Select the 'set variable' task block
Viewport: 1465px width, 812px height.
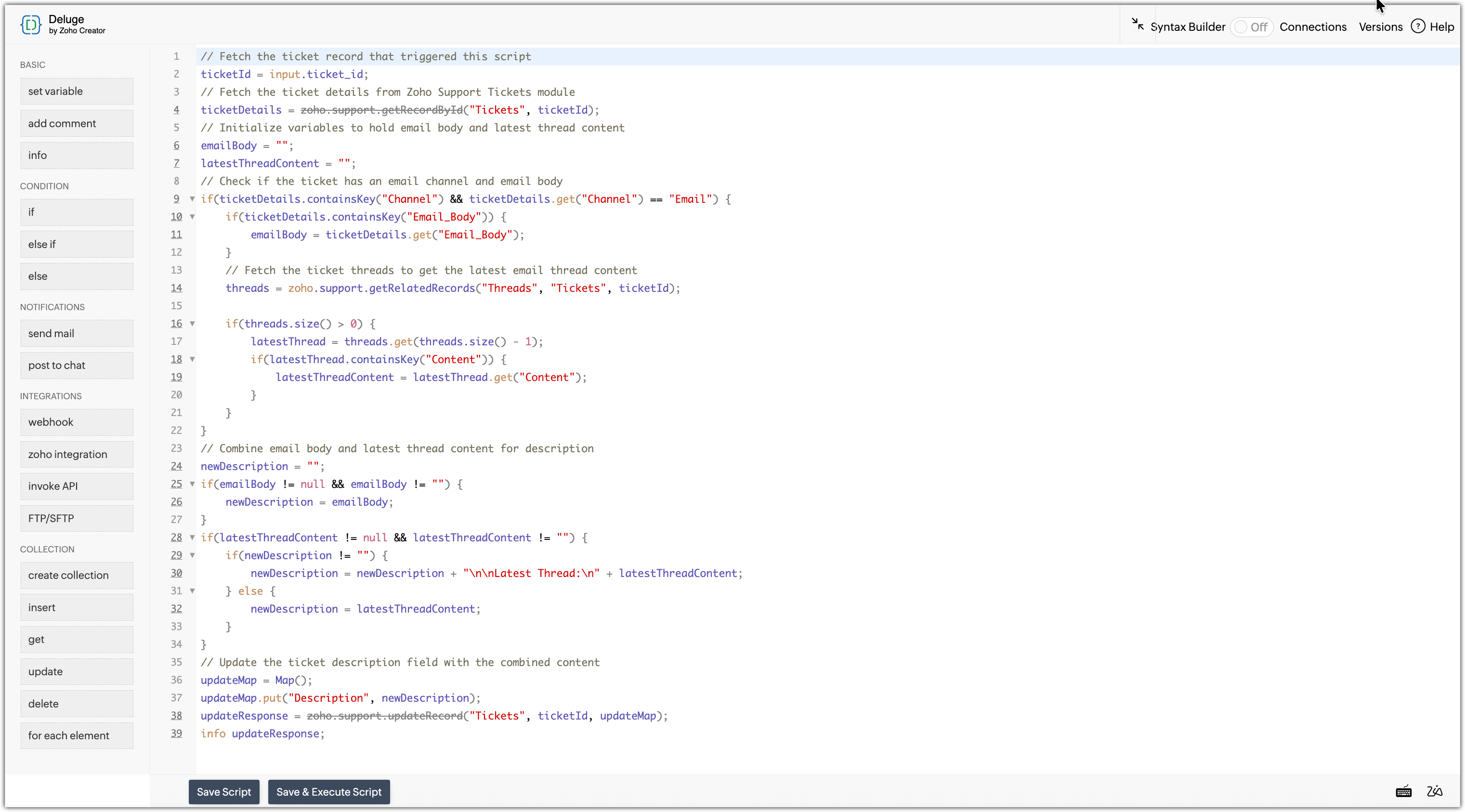tap(77, 91)
